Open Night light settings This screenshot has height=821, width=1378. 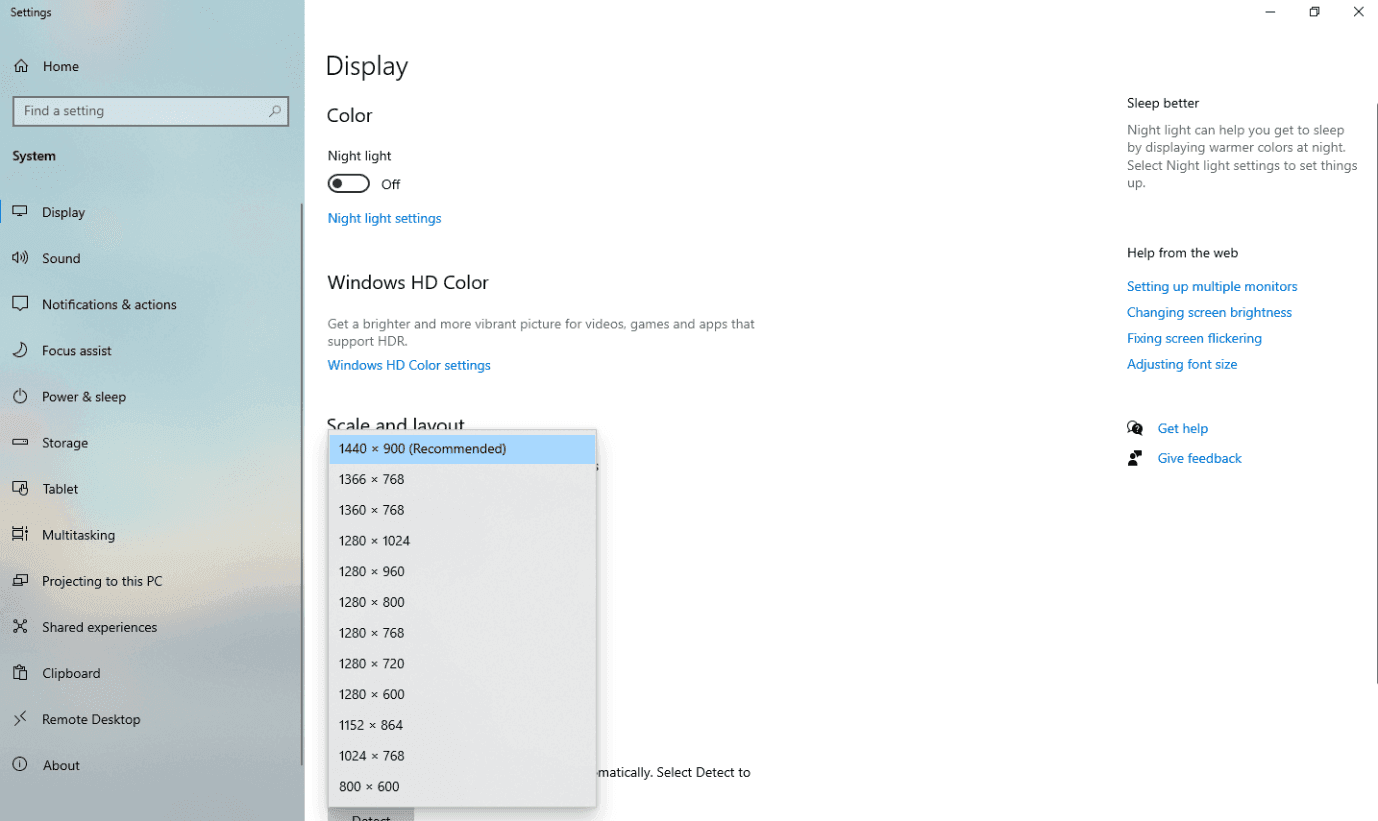point(384,218)
